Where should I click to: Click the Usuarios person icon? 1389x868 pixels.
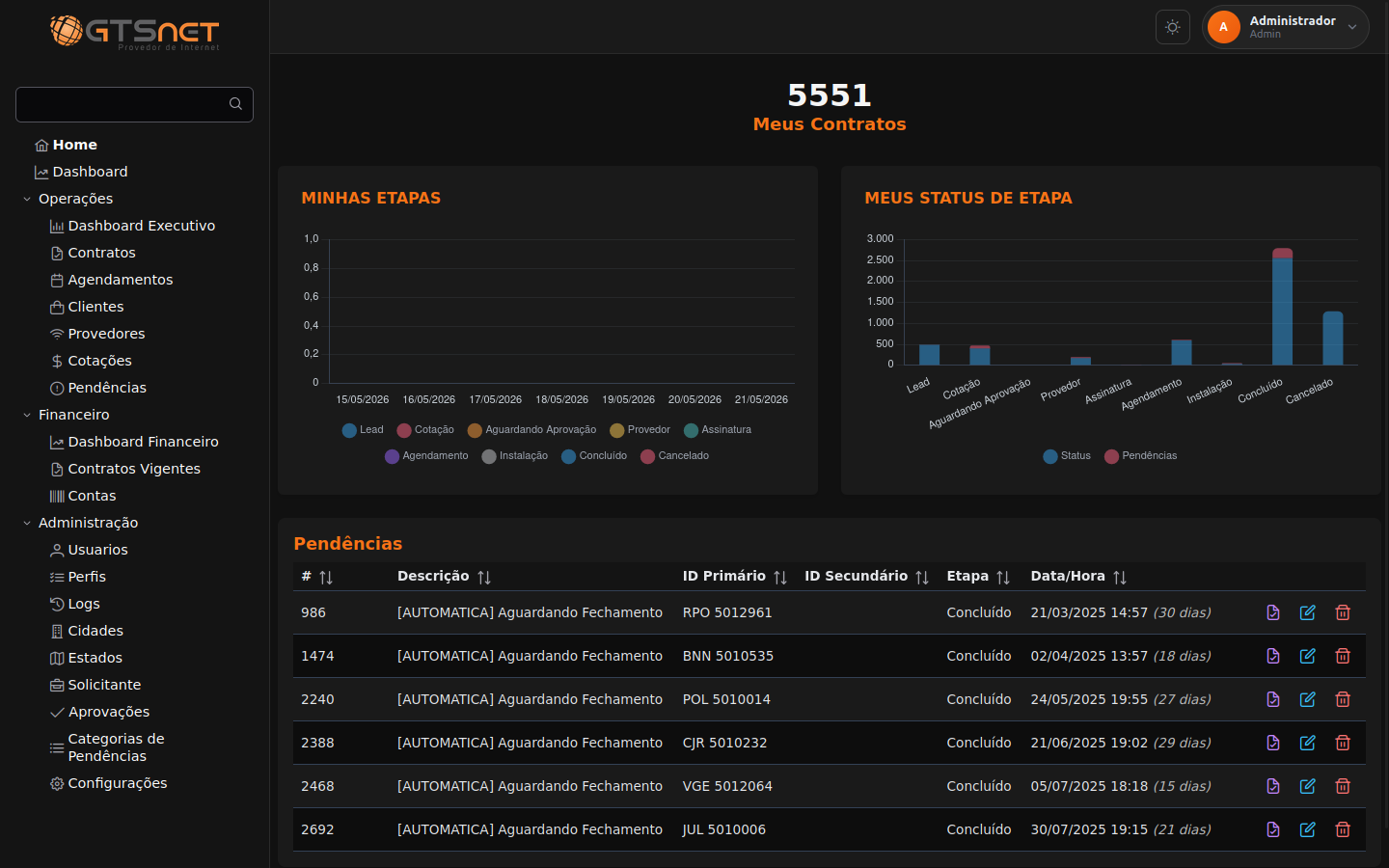[x=57, y=550]
